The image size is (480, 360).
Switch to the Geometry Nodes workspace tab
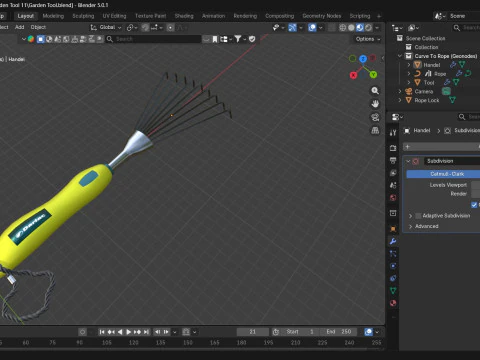click(x=322, y=16)
